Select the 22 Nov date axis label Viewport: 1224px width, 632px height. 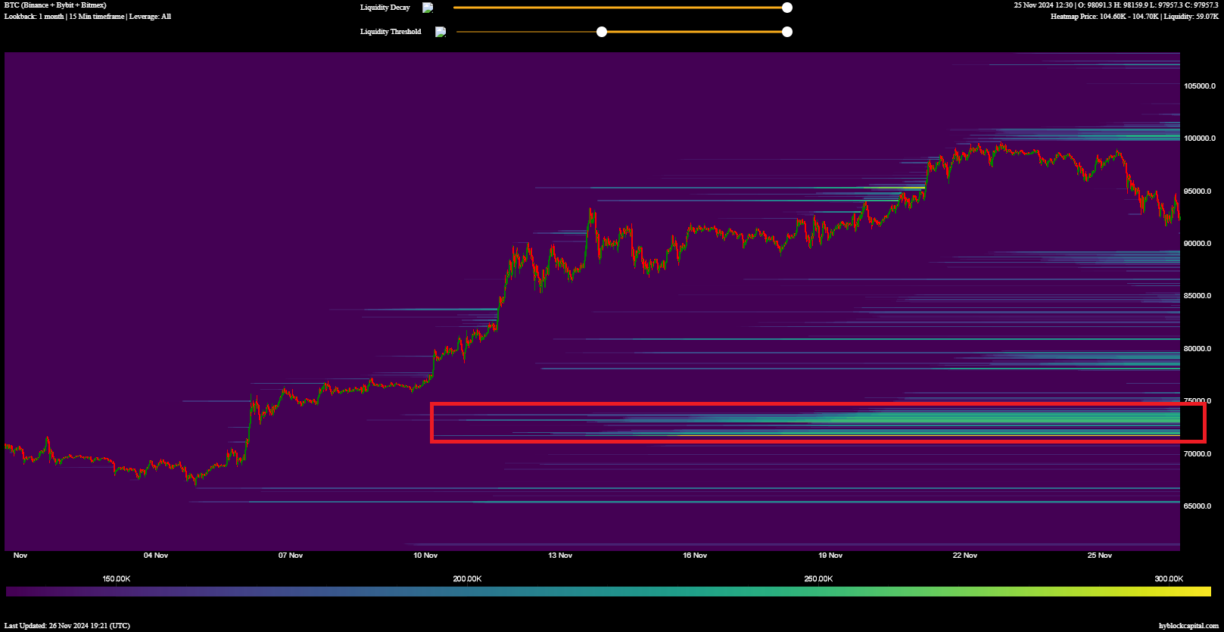click(964, 555)
